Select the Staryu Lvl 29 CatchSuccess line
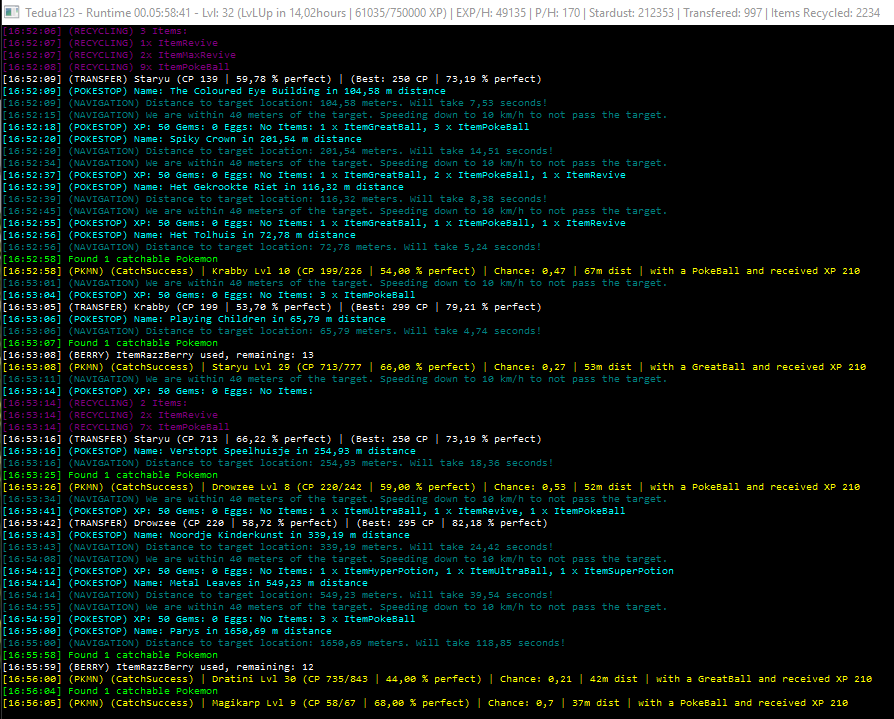Viewport: 894px width, 719px height. 434,367
